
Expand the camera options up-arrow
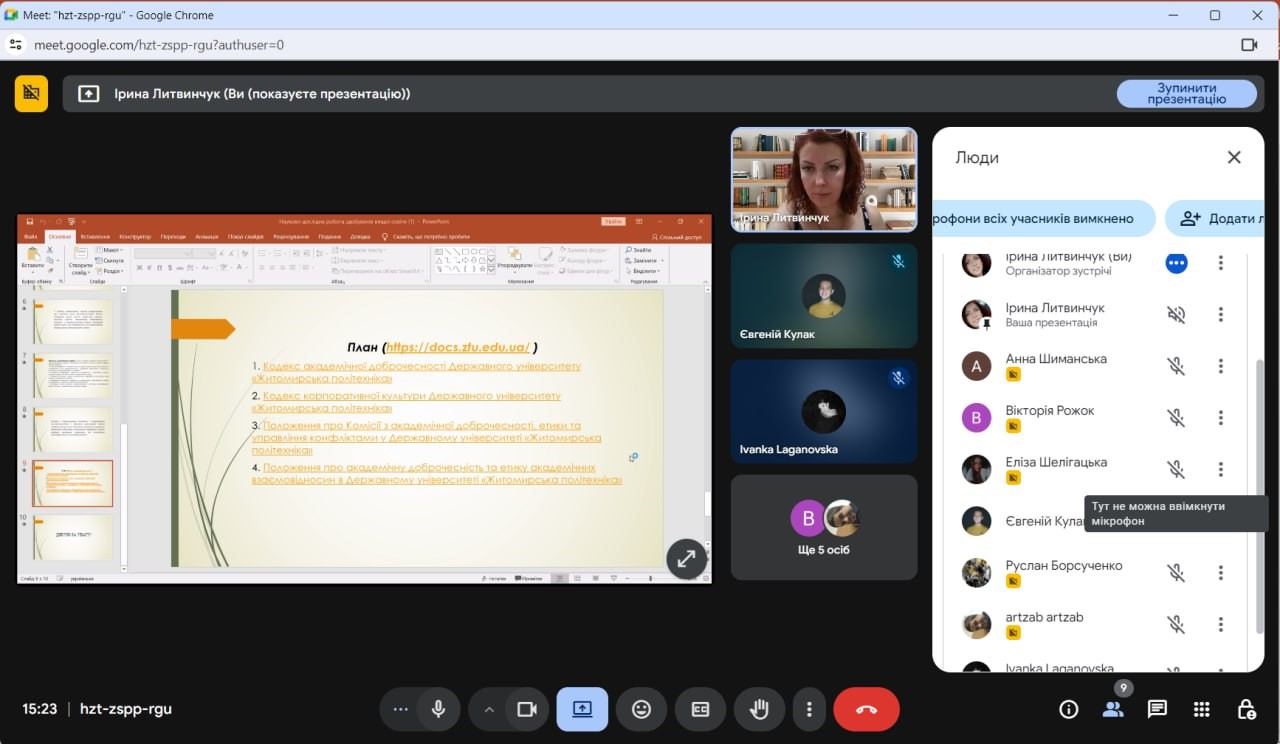(x=489, y=709)
